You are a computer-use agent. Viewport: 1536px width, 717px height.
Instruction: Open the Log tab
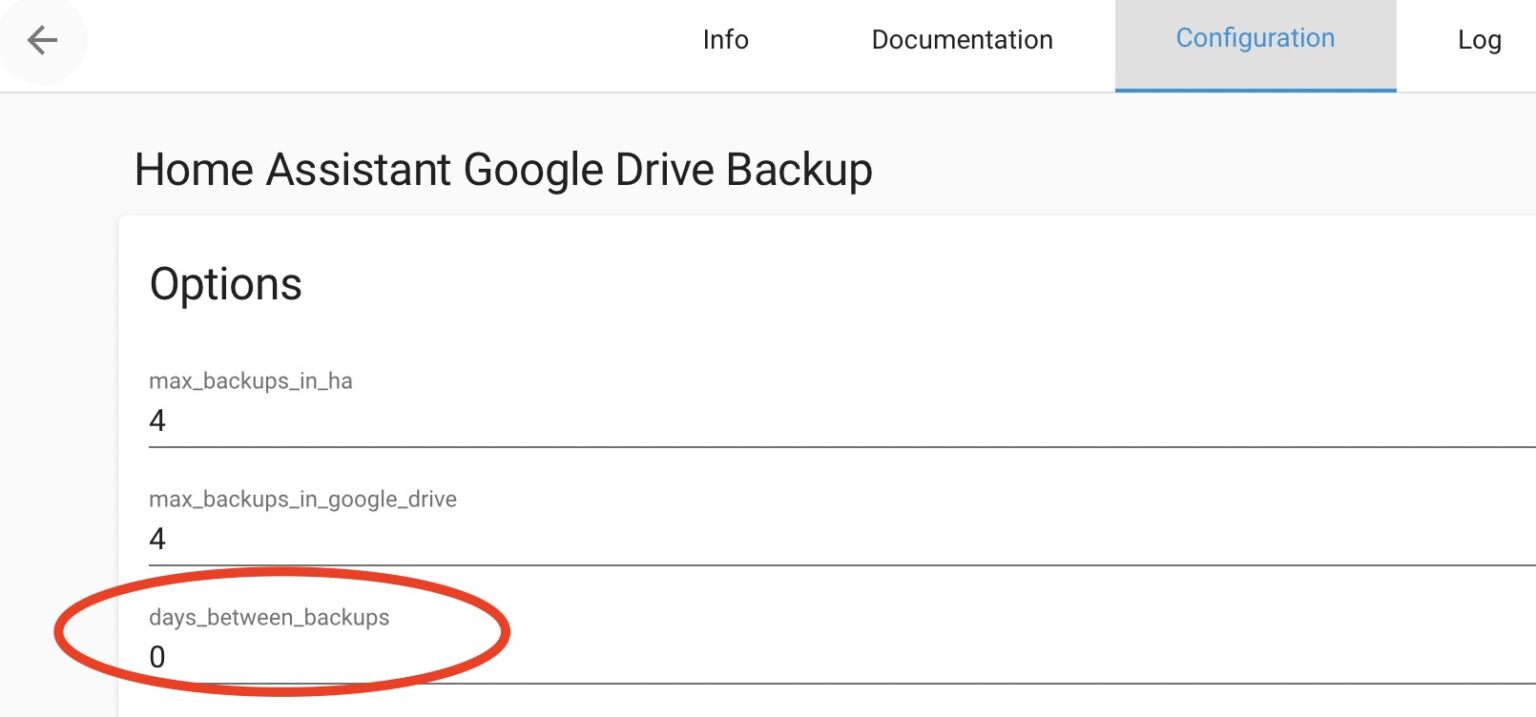(x=1479, y=40)
